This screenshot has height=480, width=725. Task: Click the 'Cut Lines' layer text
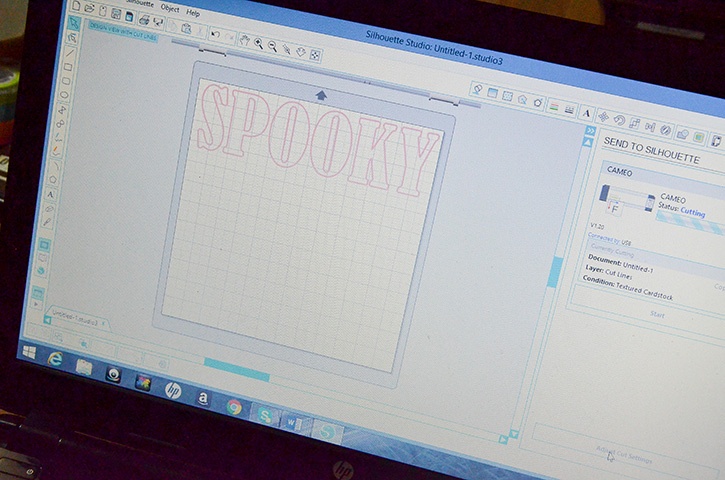coord(618,273)
